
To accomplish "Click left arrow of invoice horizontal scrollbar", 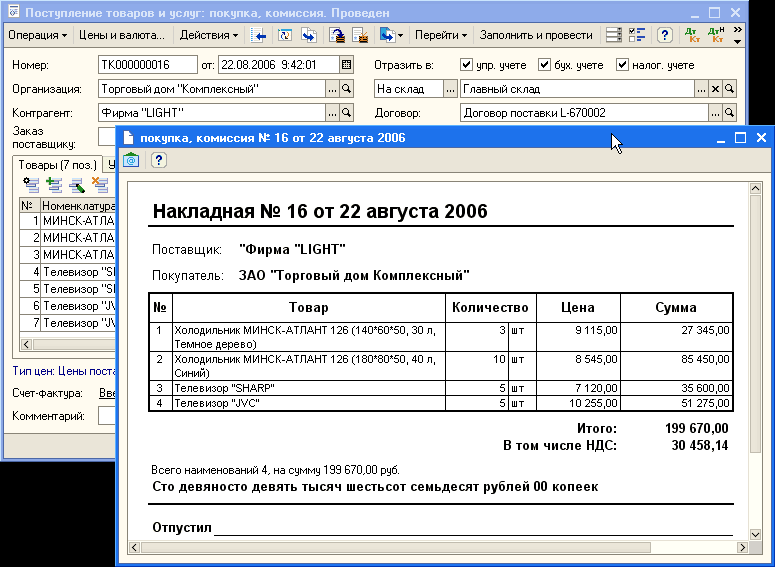I will point(134,547).
